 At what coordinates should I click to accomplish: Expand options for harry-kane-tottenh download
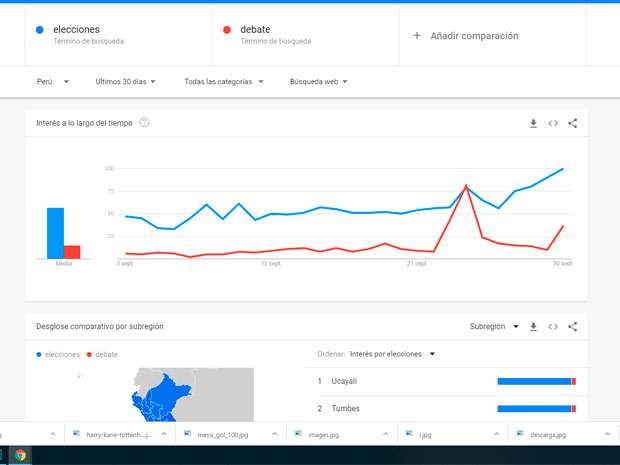[x=164, y=434]
